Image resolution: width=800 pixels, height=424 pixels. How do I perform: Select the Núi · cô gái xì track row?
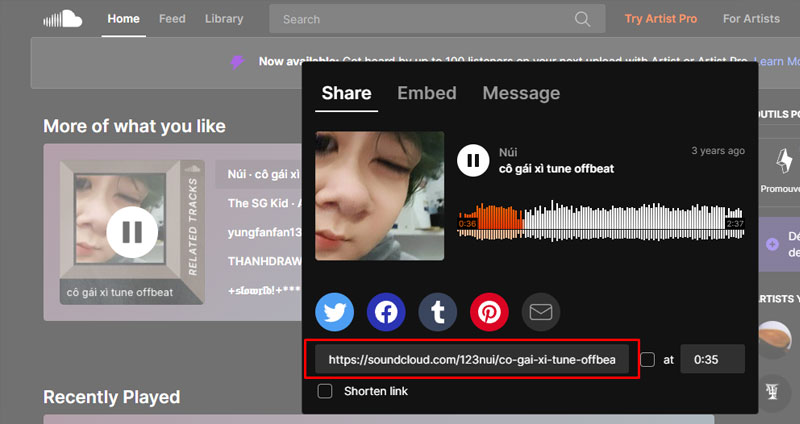[258, 174]
